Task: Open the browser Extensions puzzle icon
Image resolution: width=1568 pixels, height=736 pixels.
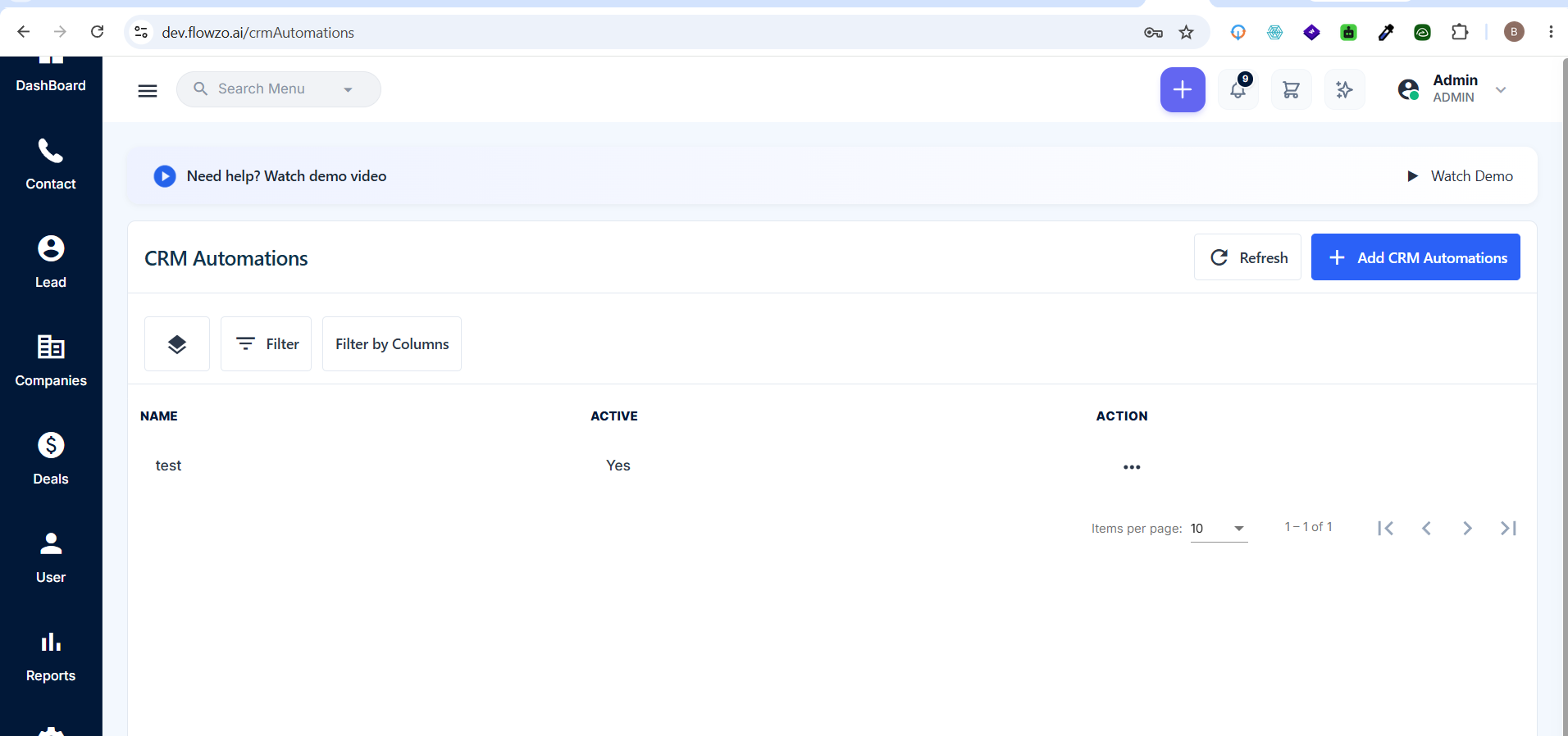Action: 1460,32
